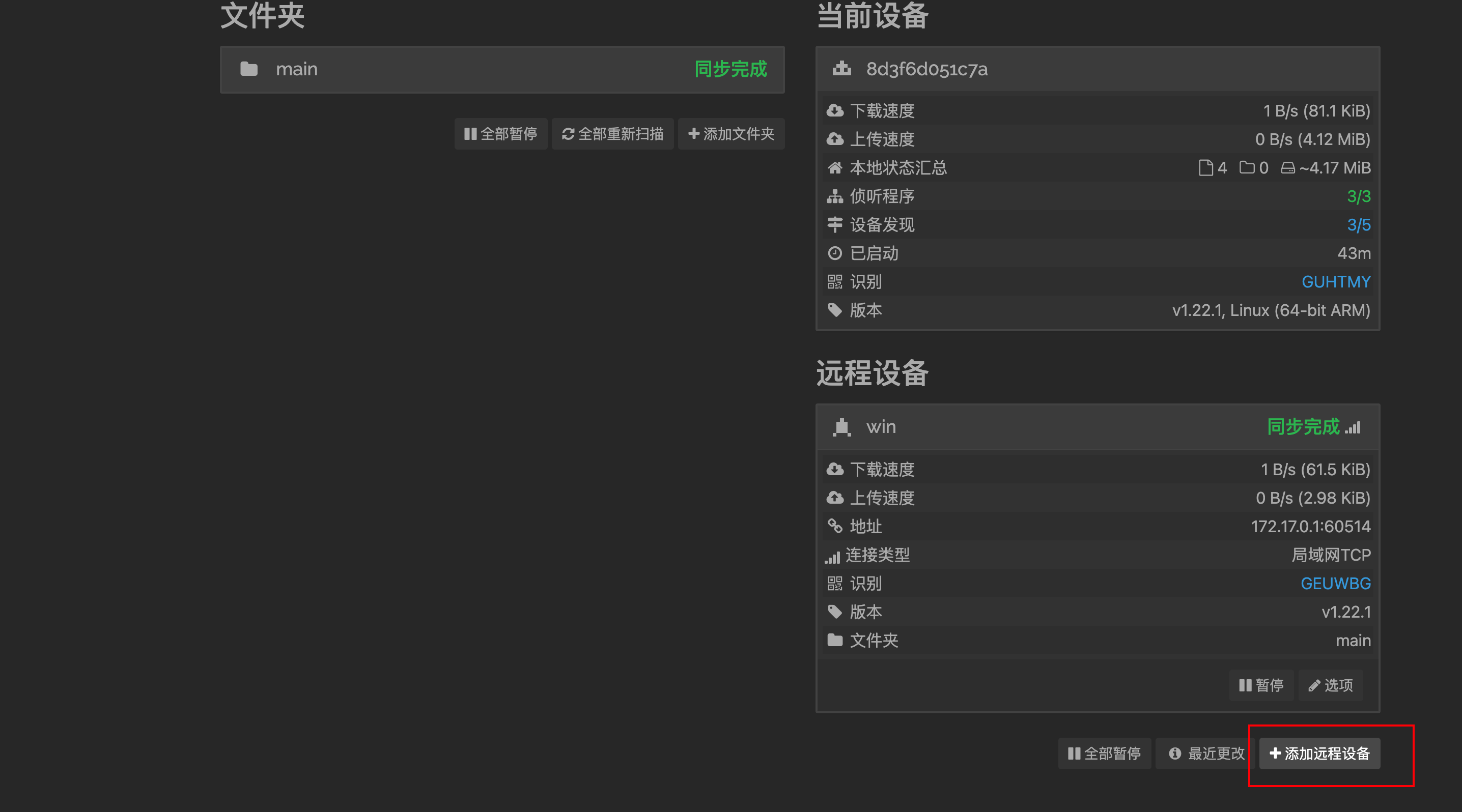Click the version tag icon under win
Viewport: 1462px width, 812px height.
[x=835, y=612]
